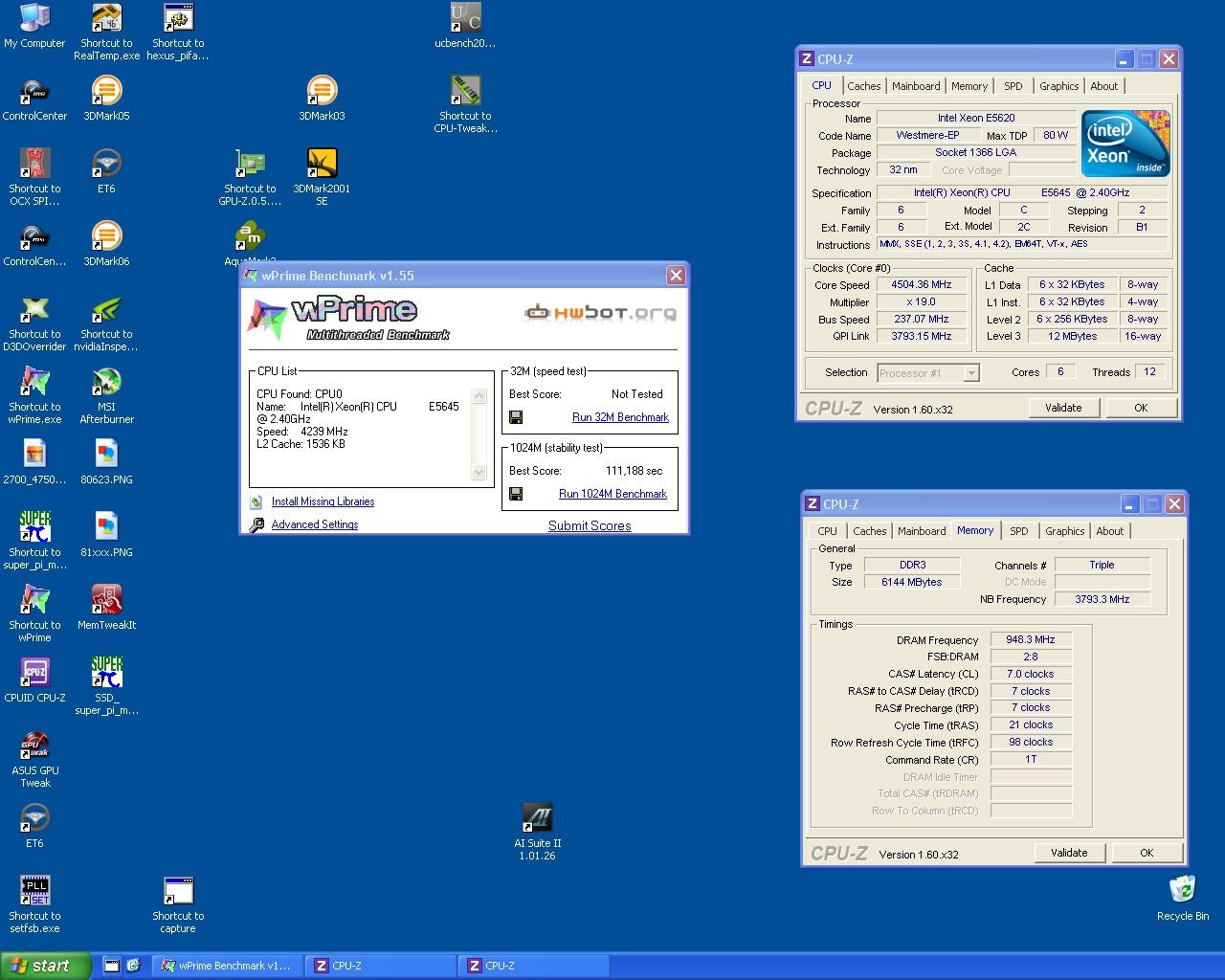Open SPD tab in lower CPU-Z window
Screen dimensions: 1225x980
click(1019, 531)
